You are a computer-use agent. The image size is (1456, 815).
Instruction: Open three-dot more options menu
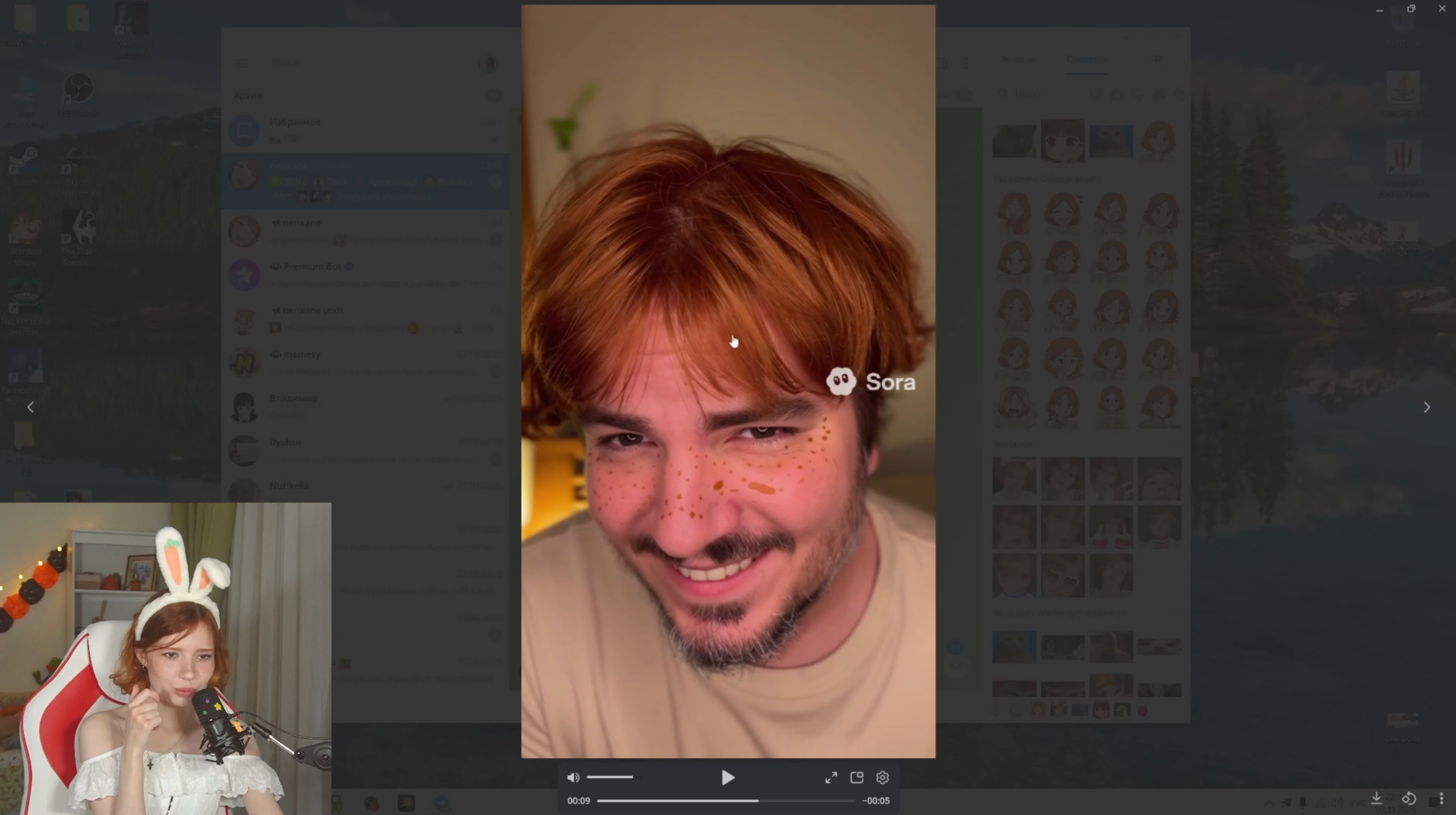(x=1441, y=798)
